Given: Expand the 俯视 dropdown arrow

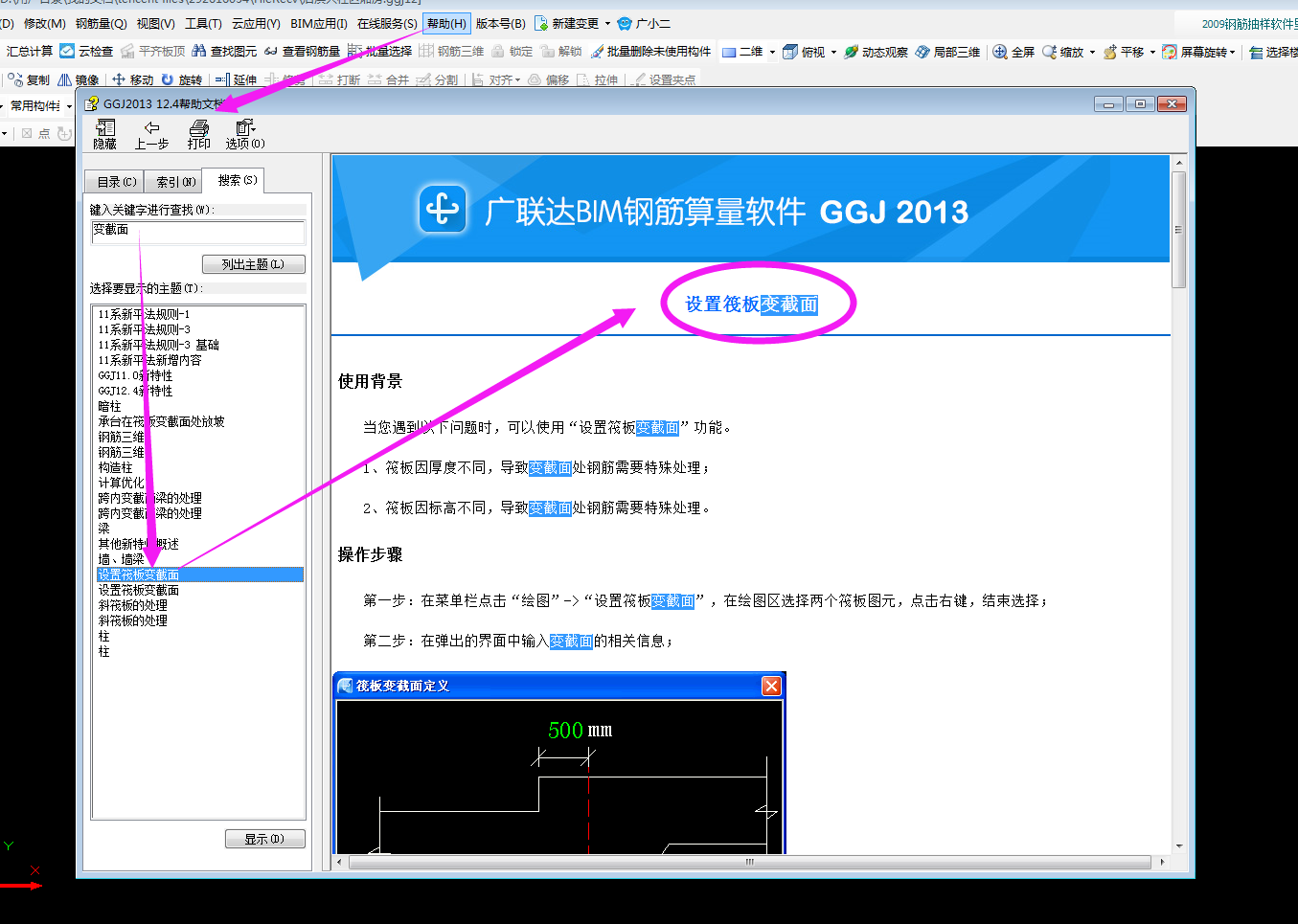Looking at the screenshot, I should coord(833,52).
